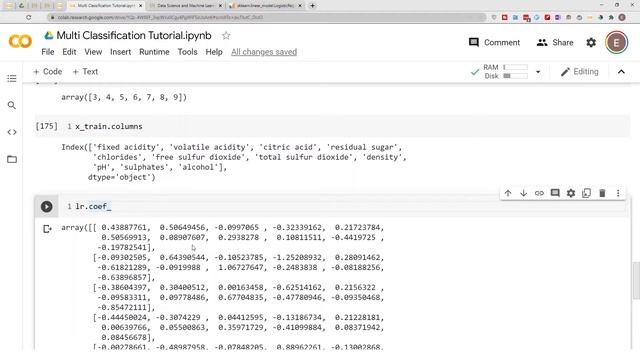Run the lr.coef_ cell

47,207
